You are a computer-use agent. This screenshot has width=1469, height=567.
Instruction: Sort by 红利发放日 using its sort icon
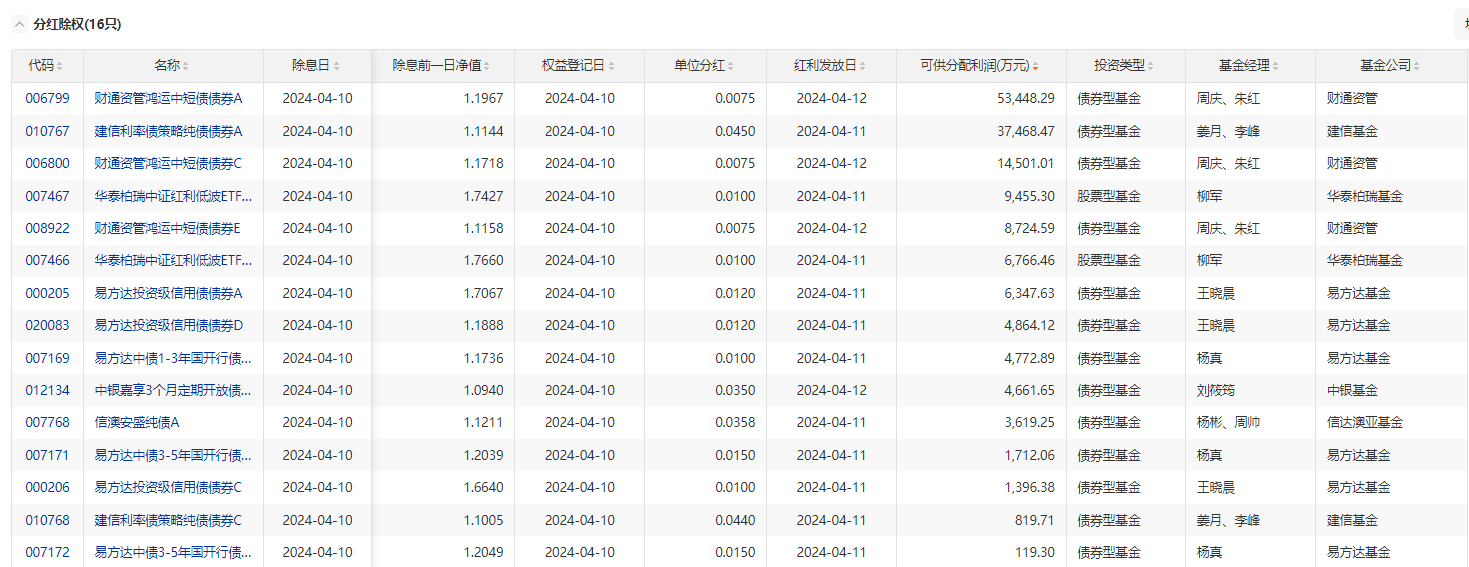pos(863,66)
